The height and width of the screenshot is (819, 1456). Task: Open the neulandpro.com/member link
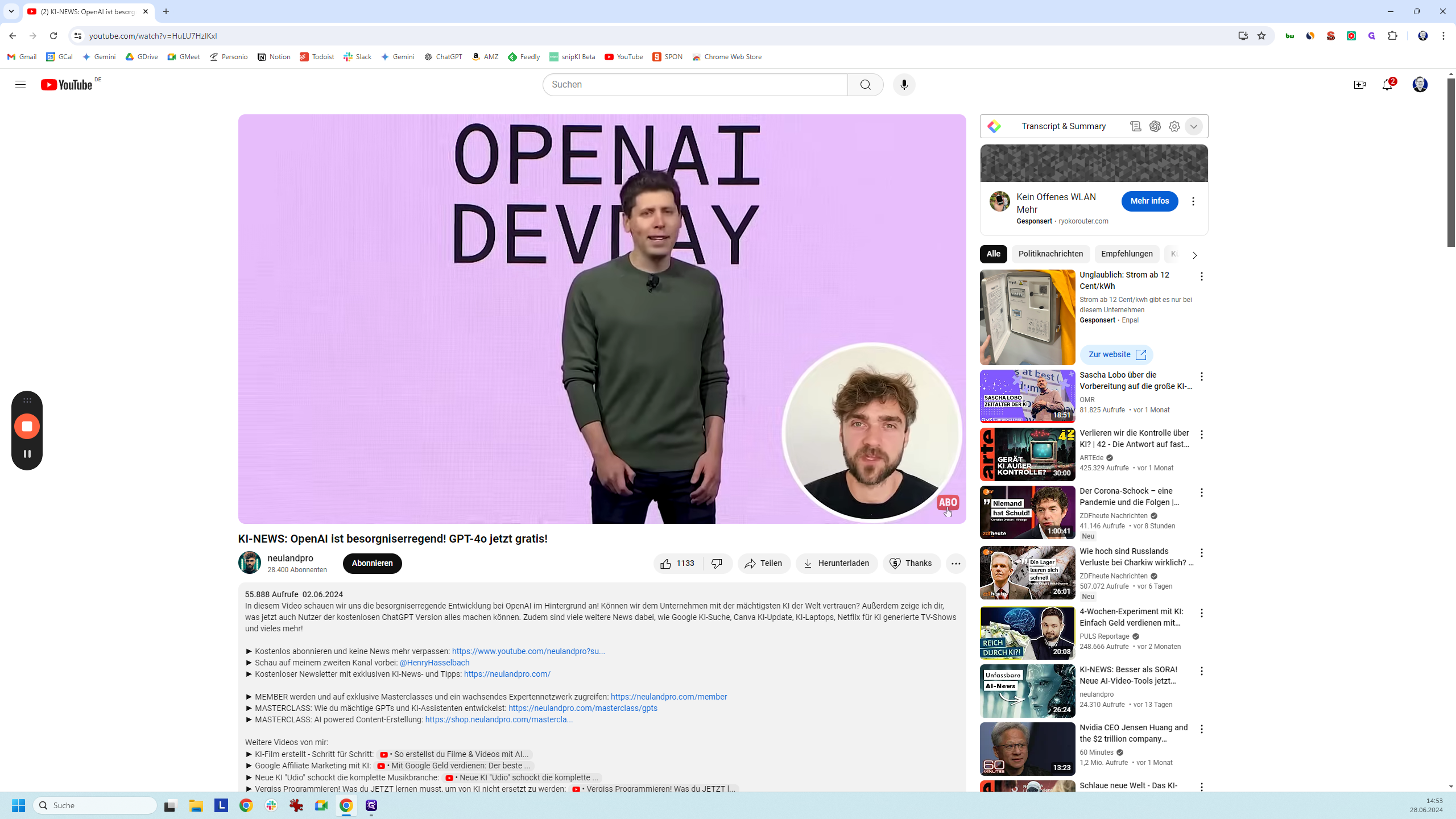[668, 697]
